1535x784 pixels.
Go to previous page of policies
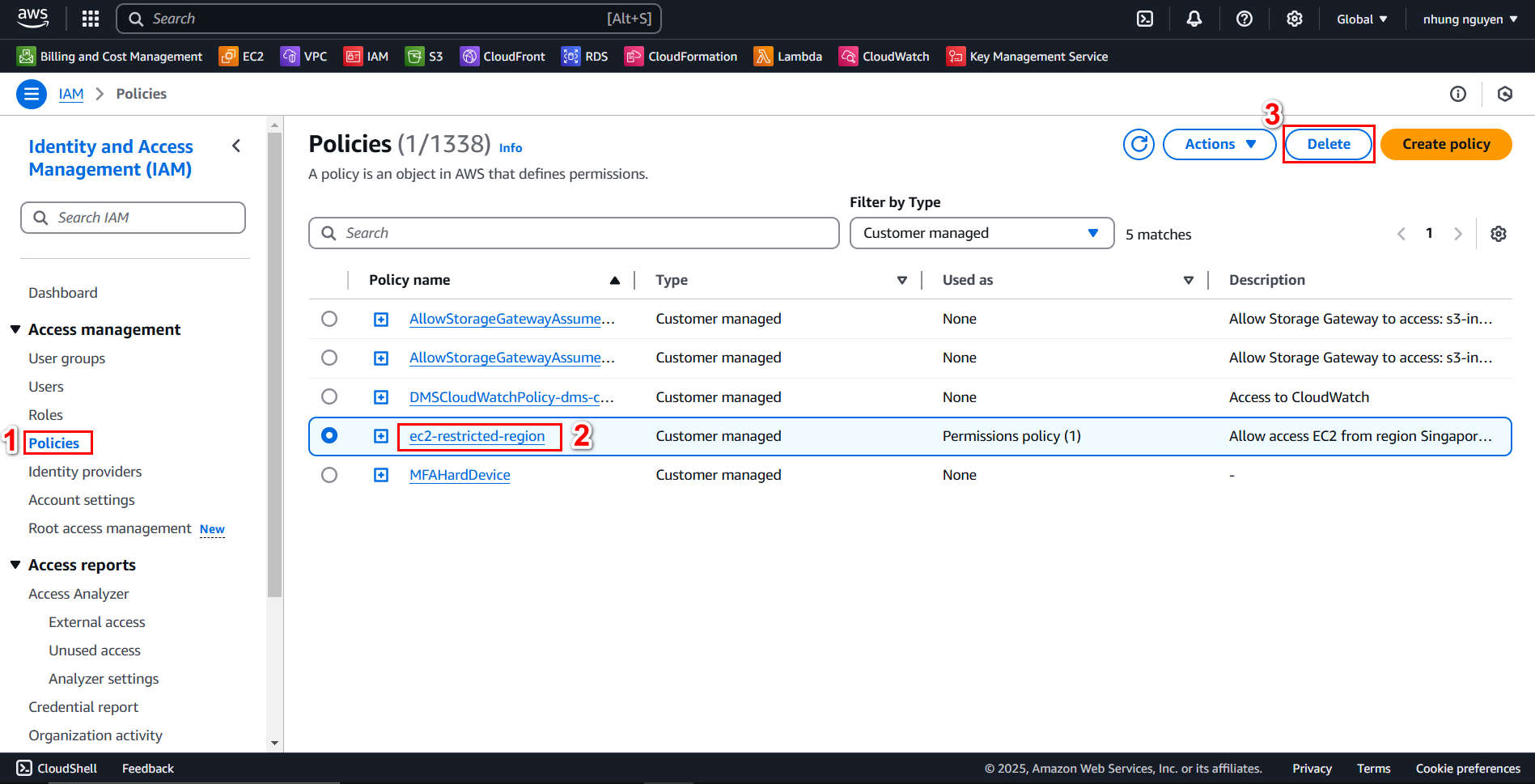pos(1401,234)
